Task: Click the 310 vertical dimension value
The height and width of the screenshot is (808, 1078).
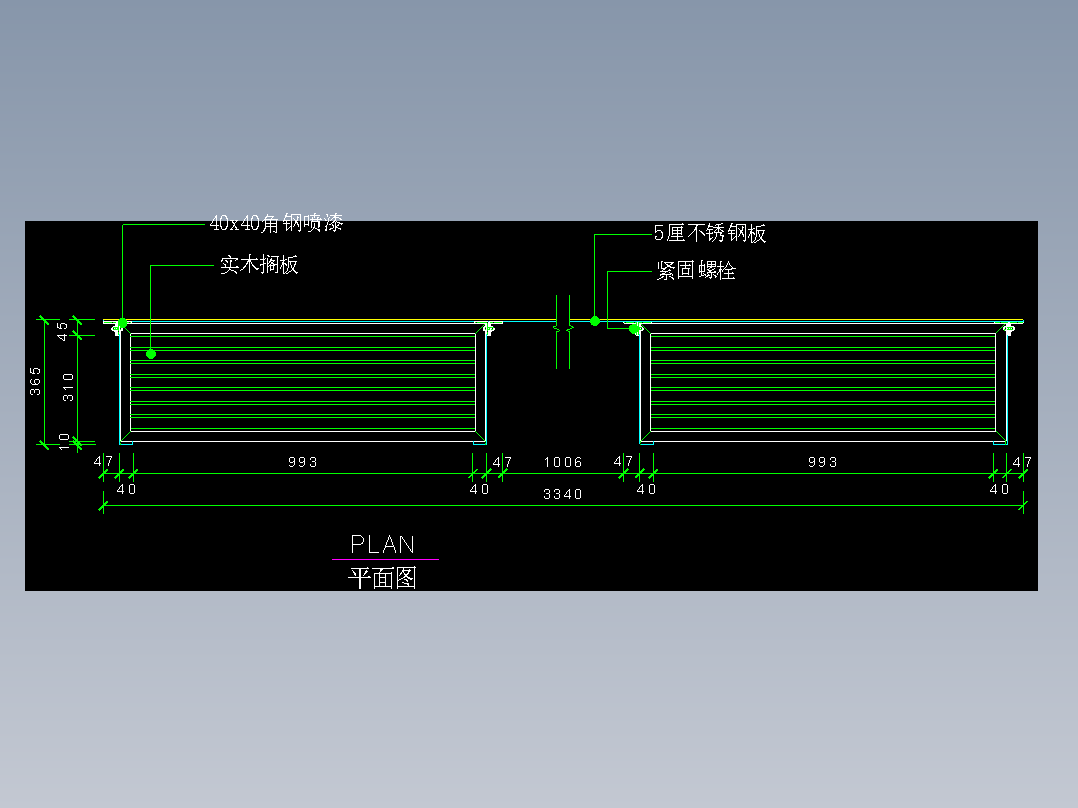Action: click(68, 387)
